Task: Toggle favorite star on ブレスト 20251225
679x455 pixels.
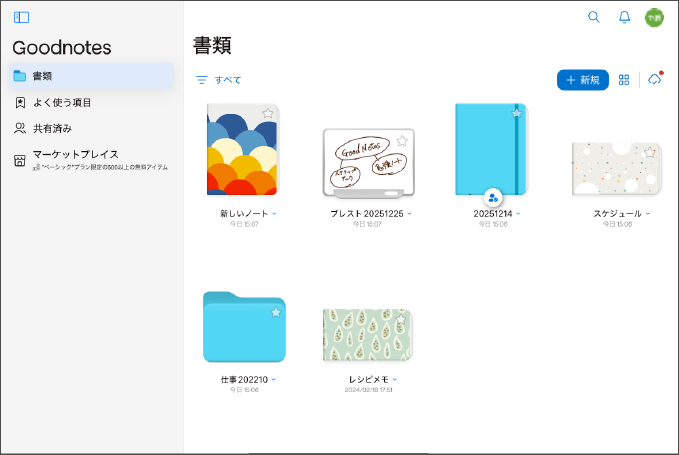Action: coord(402,140)
